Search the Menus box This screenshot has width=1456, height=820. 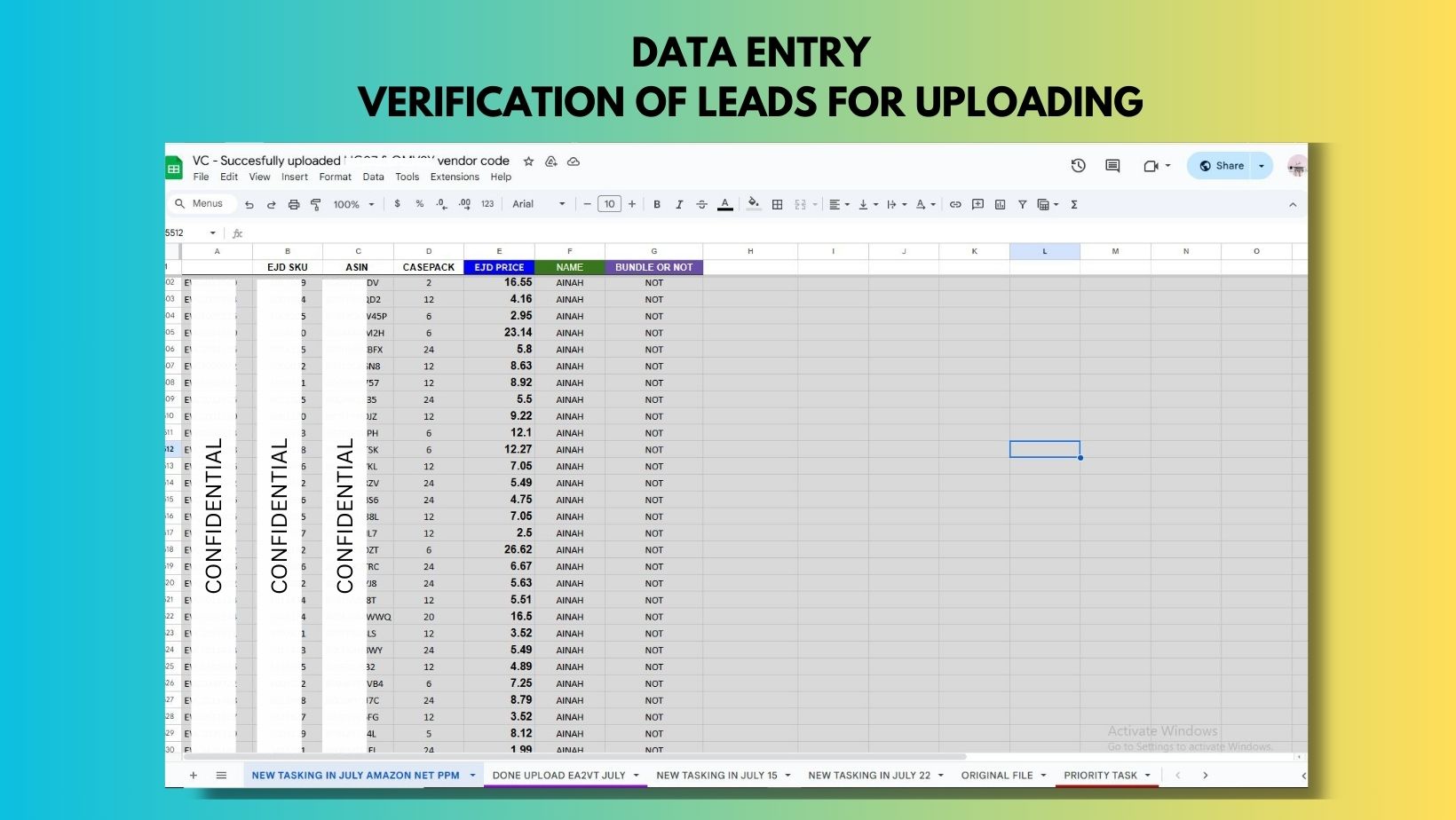pyautogui.click(x=202, y=204)
